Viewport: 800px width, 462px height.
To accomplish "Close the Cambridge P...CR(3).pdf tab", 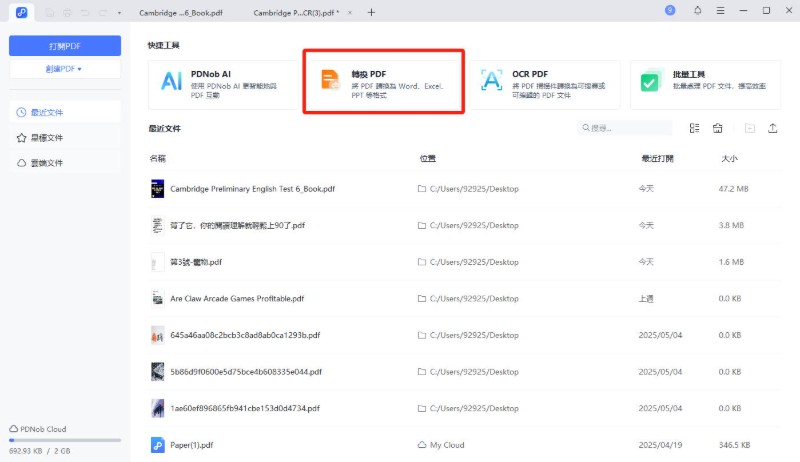I will (350, 13).
